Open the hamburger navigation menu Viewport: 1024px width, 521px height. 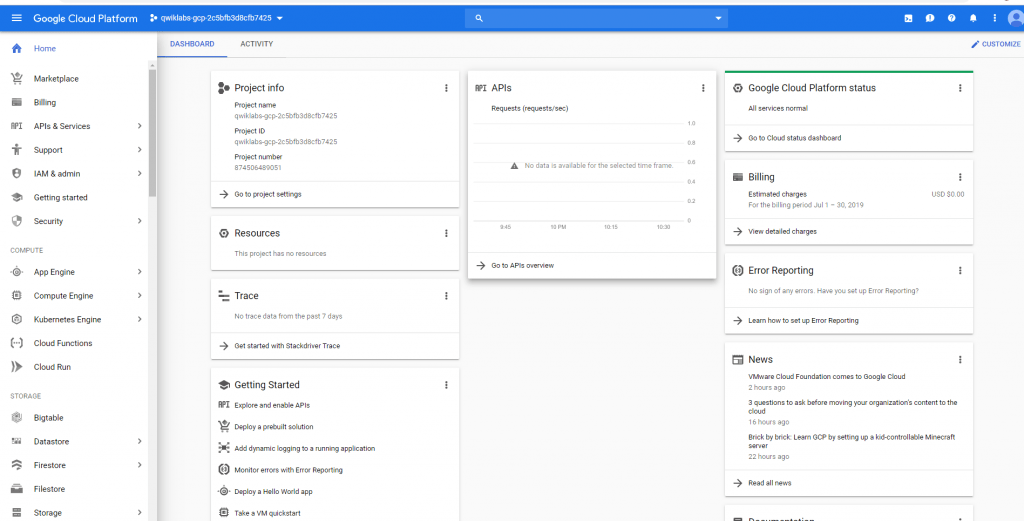pyautogui.click(x=16, y=18)
